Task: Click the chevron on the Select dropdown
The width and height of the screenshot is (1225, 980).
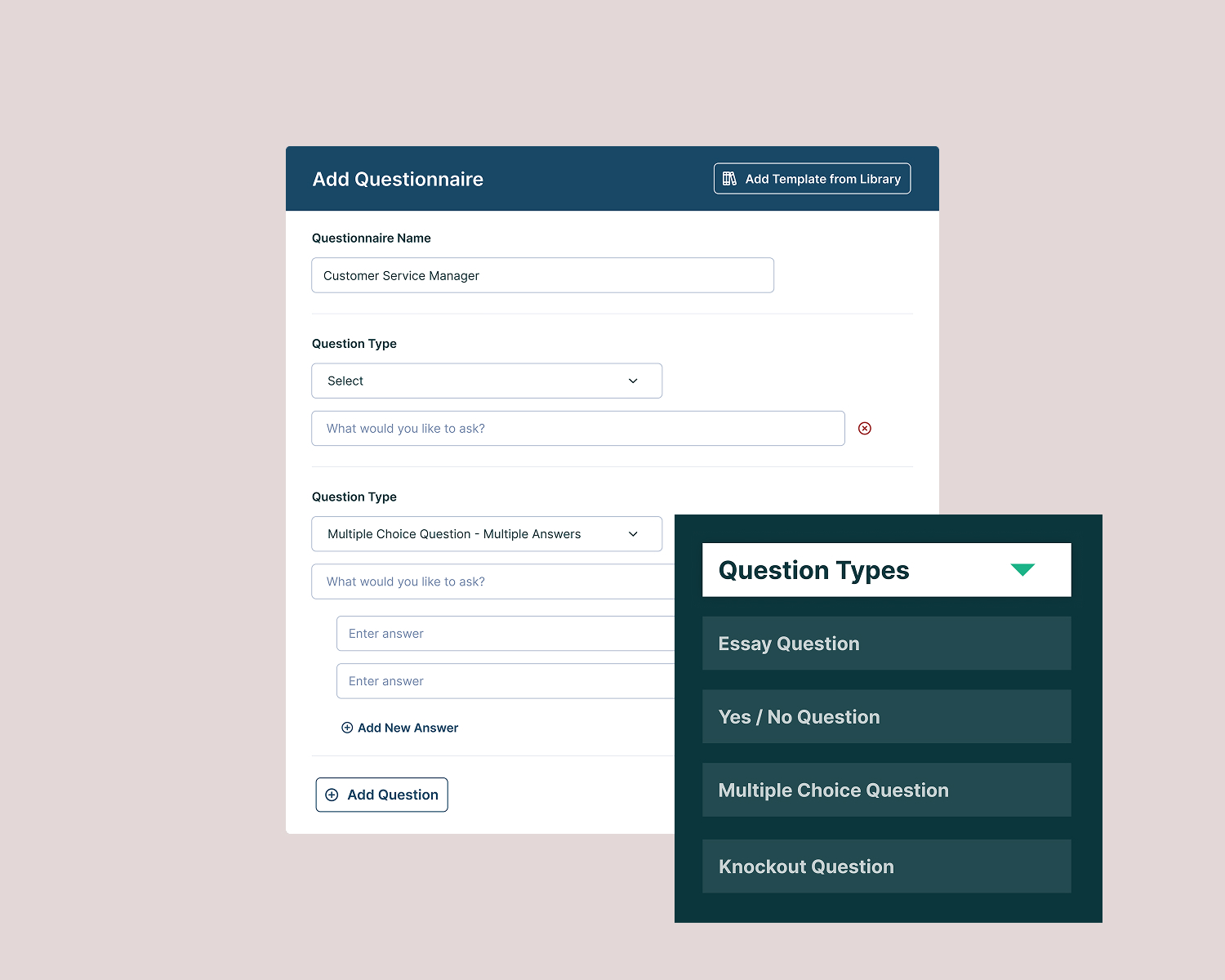Action: (632, 381)
